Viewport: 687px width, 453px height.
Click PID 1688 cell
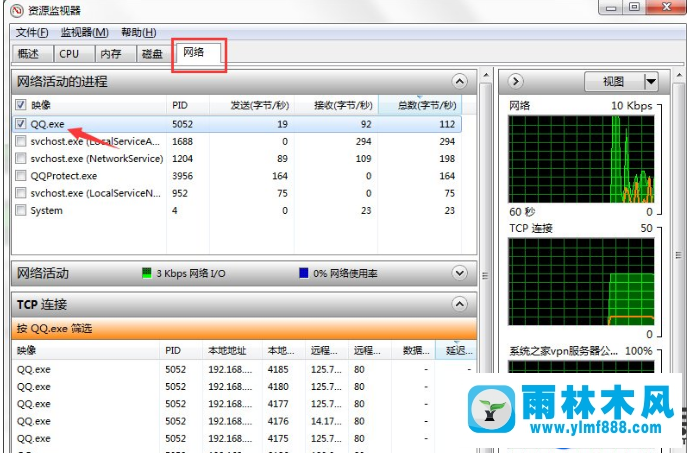(182, 141)
